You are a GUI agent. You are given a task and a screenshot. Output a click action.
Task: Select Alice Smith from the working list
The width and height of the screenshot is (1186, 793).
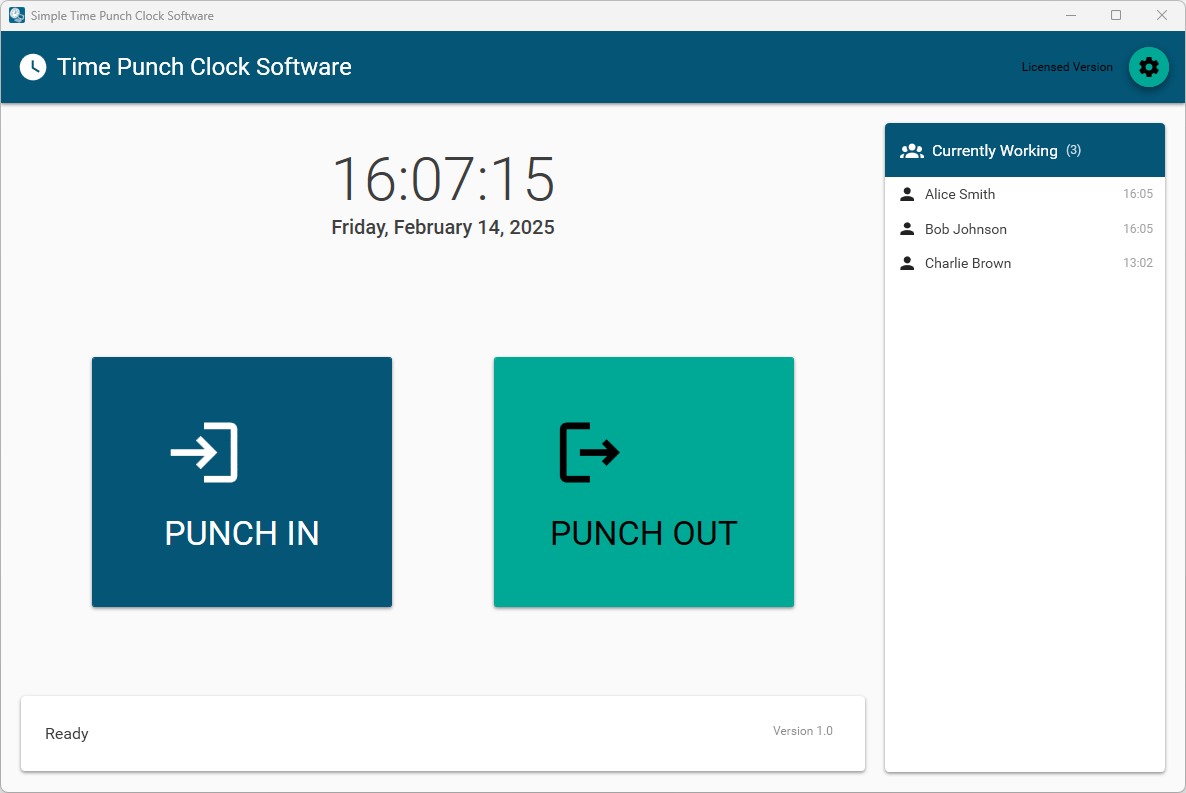(x=959, y=193)
